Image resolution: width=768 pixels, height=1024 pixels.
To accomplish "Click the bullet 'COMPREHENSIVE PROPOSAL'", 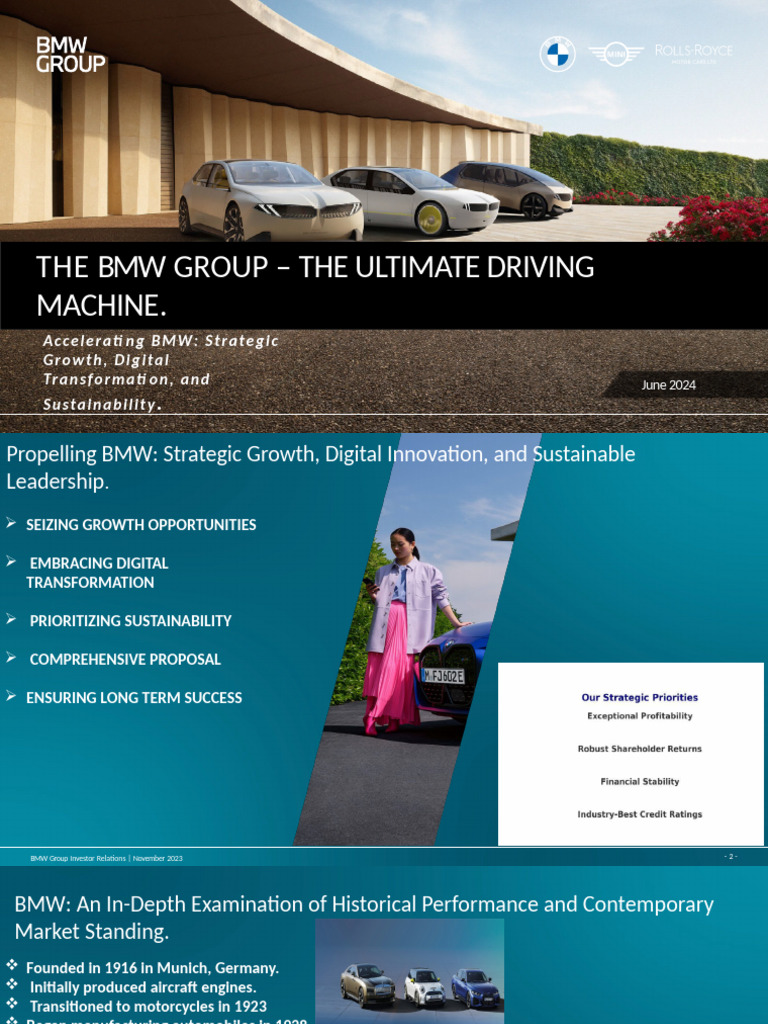I will (125, 660).
